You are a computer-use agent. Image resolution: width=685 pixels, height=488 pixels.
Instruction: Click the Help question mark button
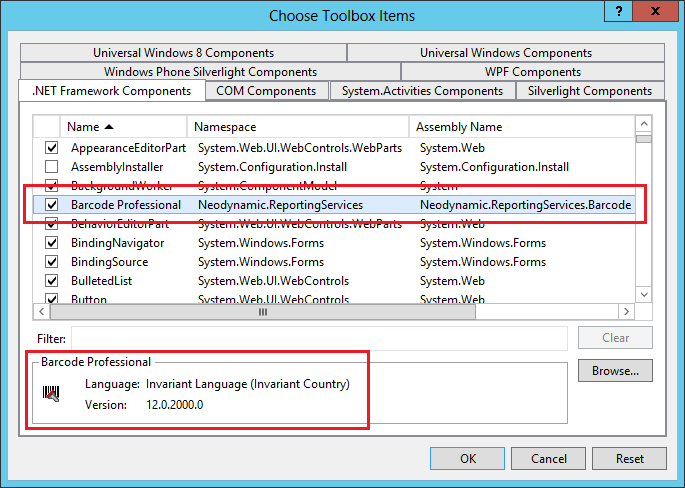pos(619,11)
